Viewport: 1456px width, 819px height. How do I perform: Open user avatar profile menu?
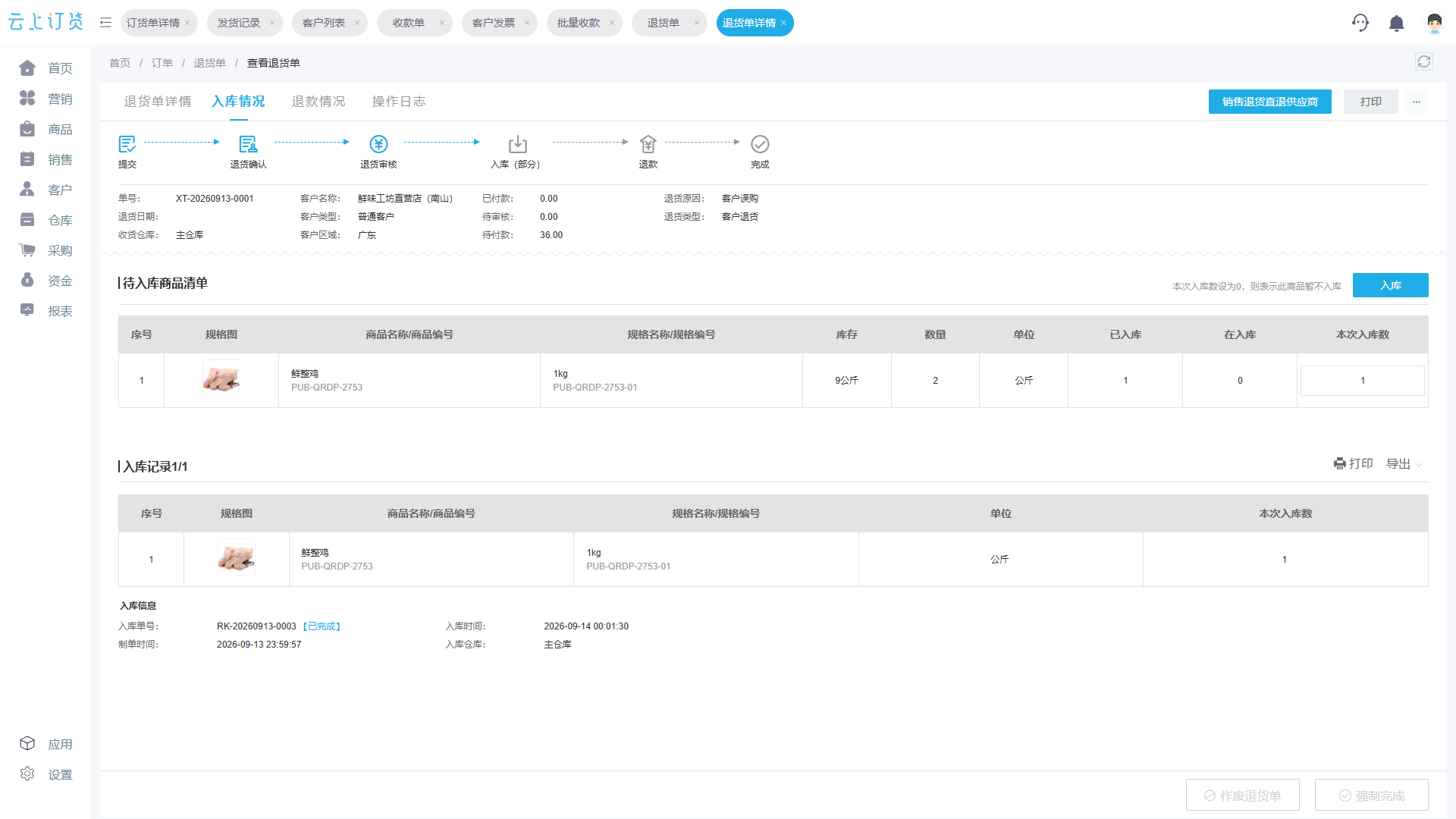[1433, 24]
